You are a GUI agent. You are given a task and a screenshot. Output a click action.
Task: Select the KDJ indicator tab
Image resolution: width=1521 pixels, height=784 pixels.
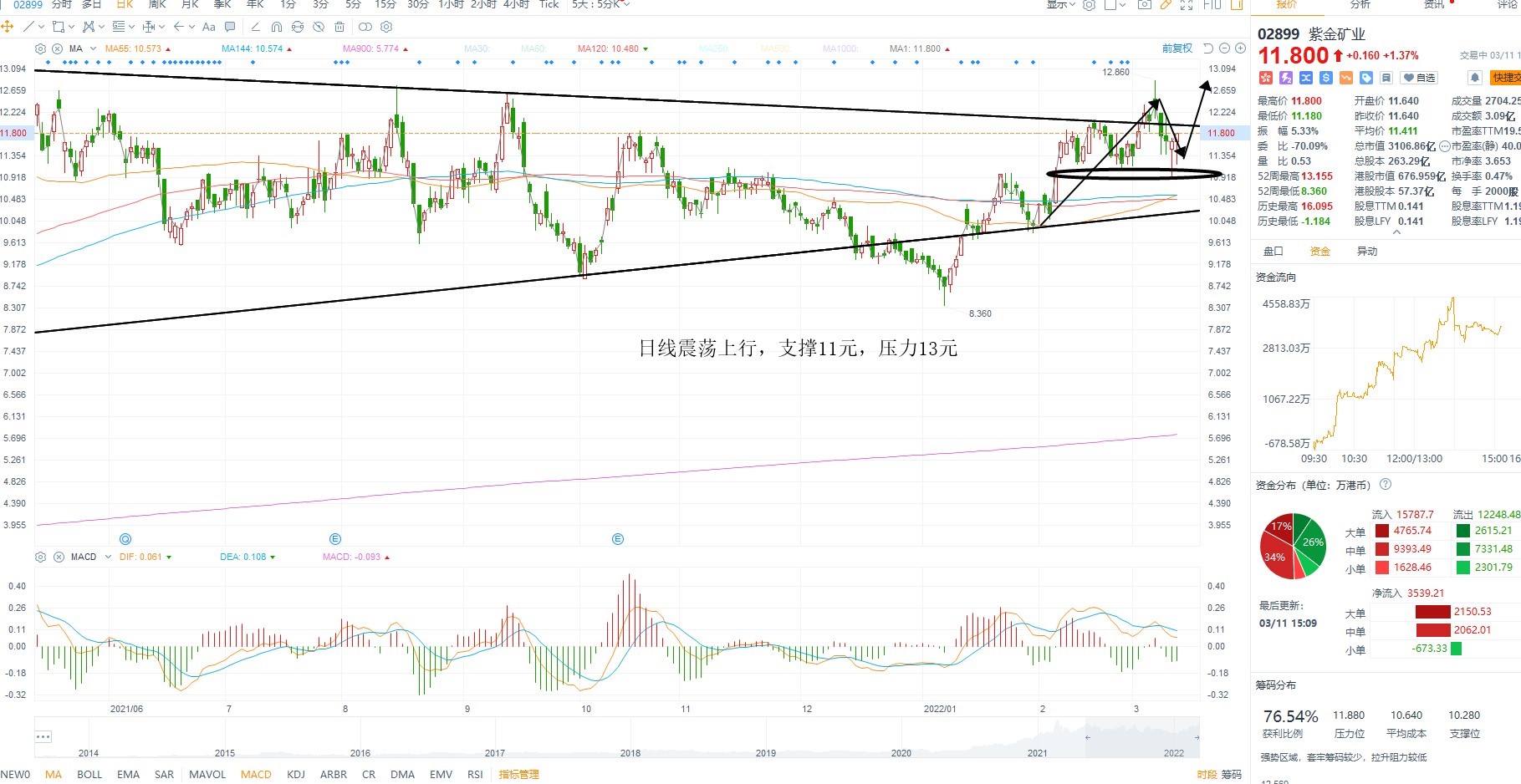pyautogui.click(x=296, y=775)
